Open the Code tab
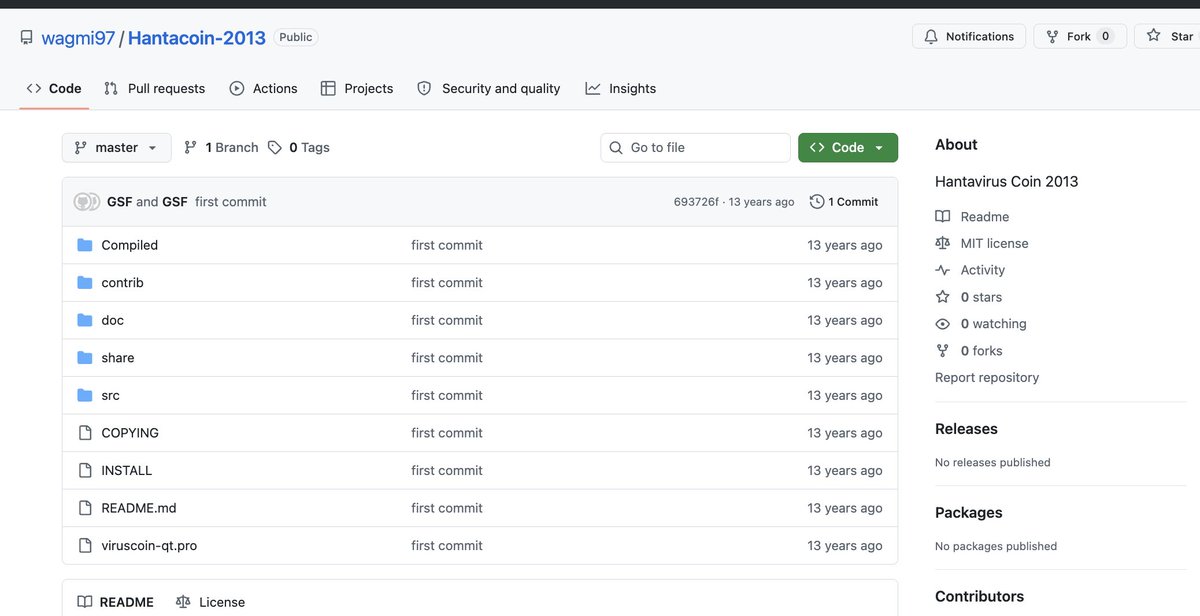This screenshot has height=616, width=1200. pyautogui.click(x=54, y=88)
